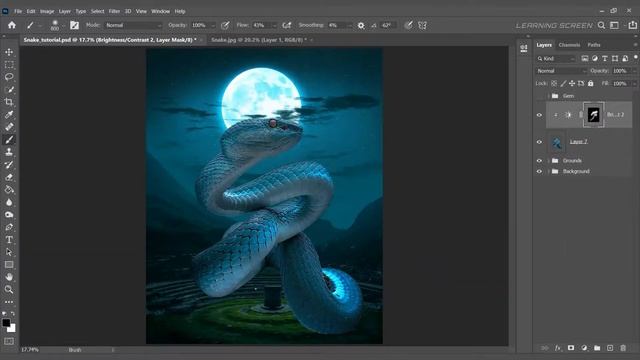Select the Zoom tool
640x360 pixels.
click(9, 290)
